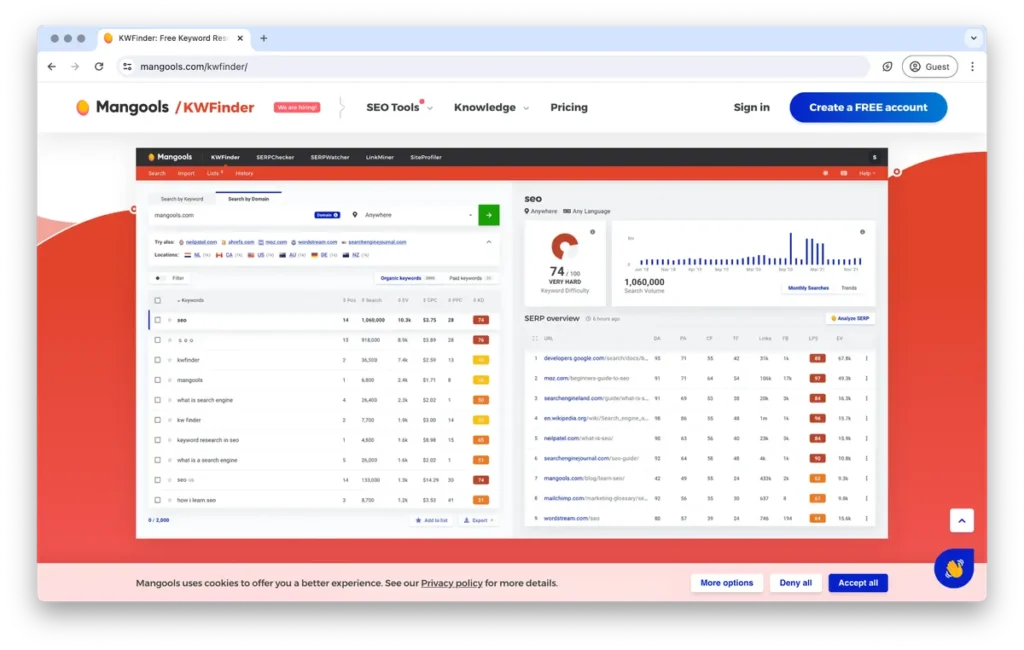Viewport: 1024px width, 650px height.
Task: Open the waving hand chat widget
Action: (x=953, y=568)
